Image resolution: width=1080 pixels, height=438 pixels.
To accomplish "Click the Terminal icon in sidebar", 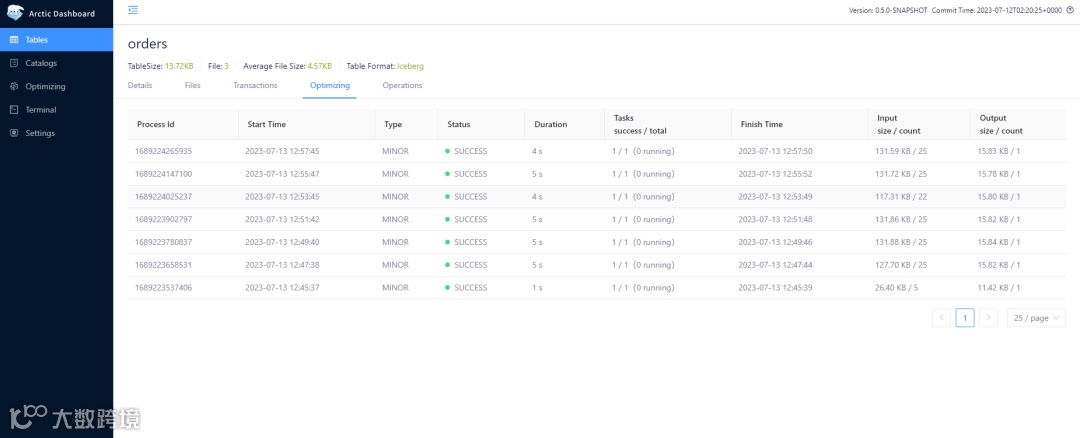I will pos(14,110).
